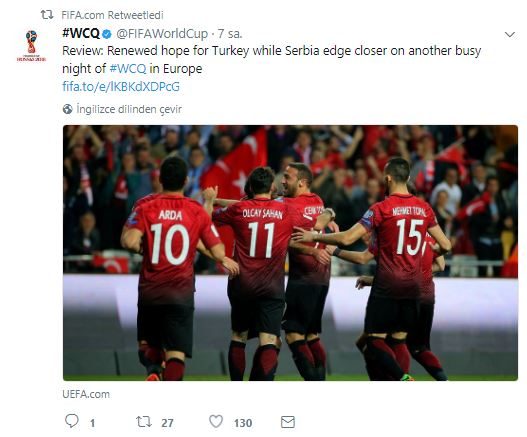Click the #WCQ account display name
This screenshot has width=527, height=437.
coord(81,34)
